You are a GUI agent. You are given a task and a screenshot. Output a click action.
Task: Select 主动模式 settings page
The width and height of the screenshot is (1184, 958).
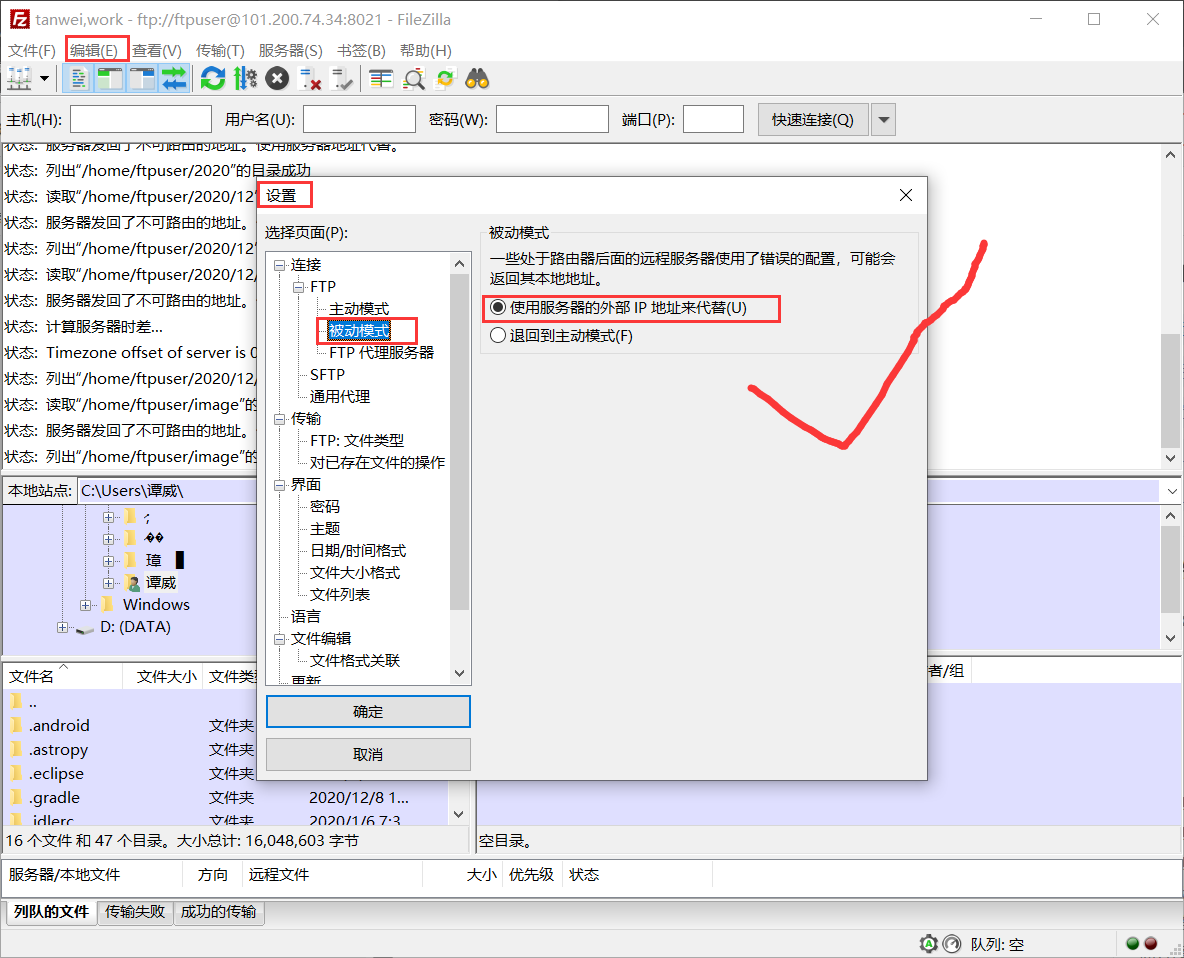click(x=359, y=309)
